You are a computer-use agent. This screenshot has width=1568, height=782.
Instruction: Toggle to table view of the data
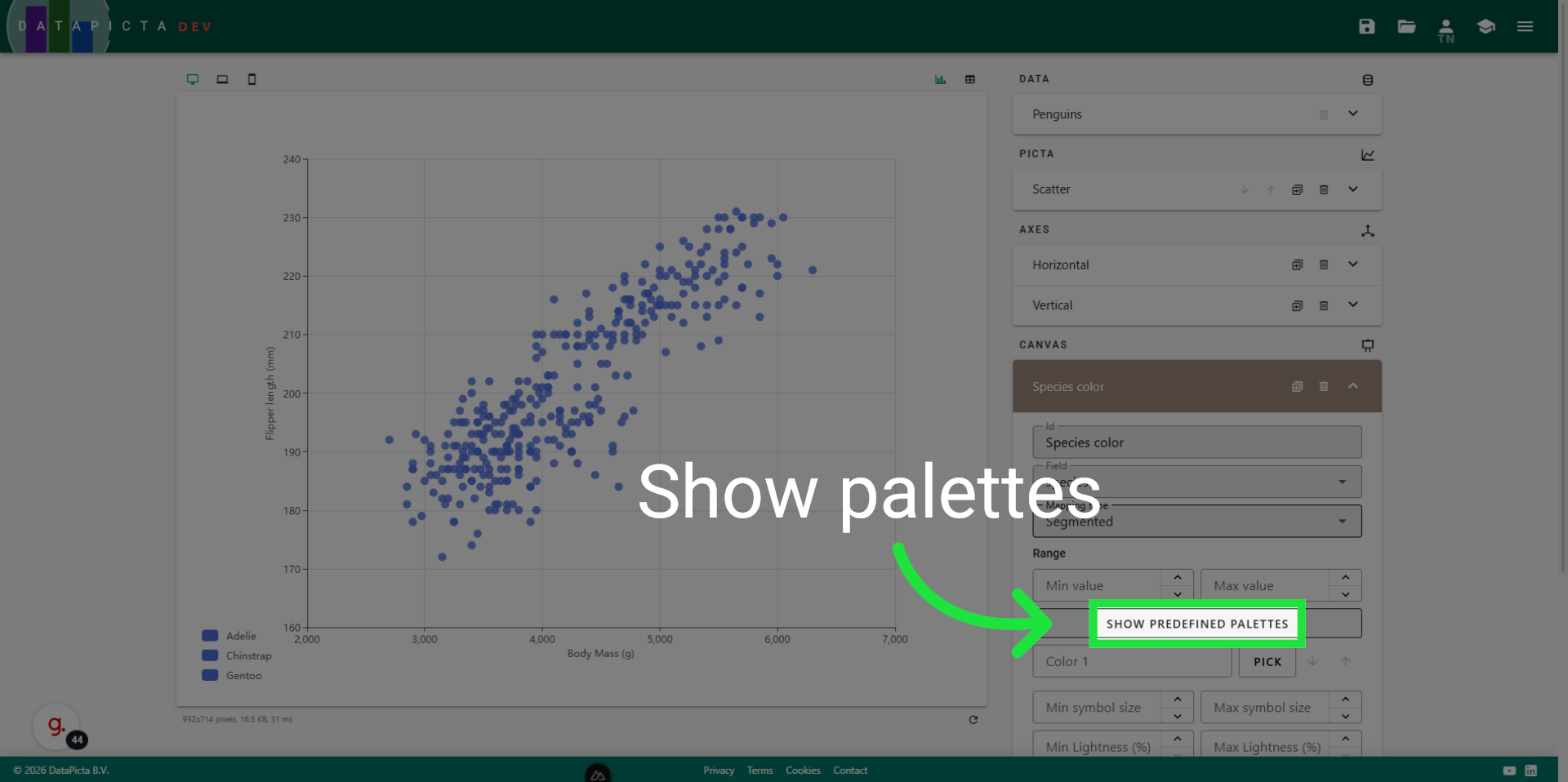(970, 79)
